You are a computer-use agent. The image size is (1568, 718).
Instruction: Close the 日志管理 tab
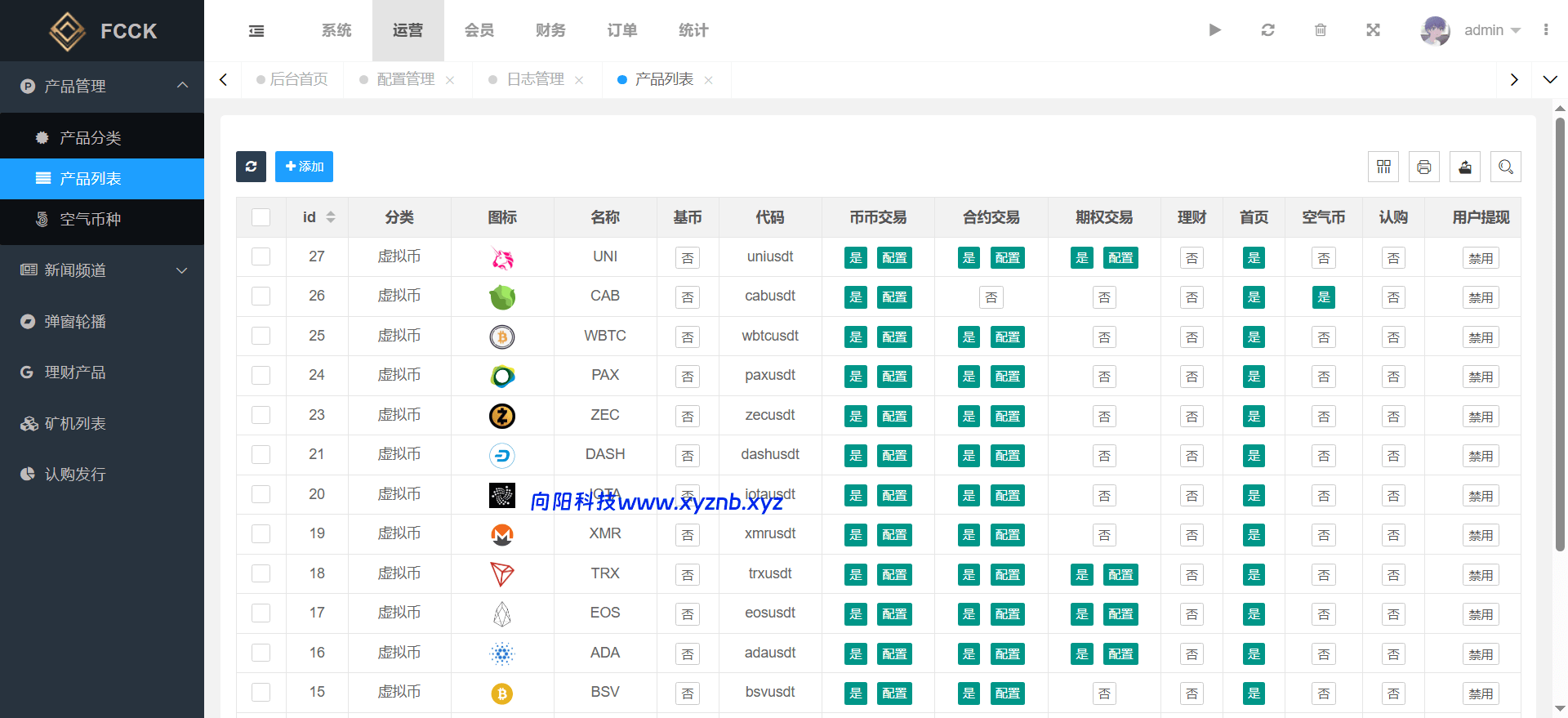point(579,80)
